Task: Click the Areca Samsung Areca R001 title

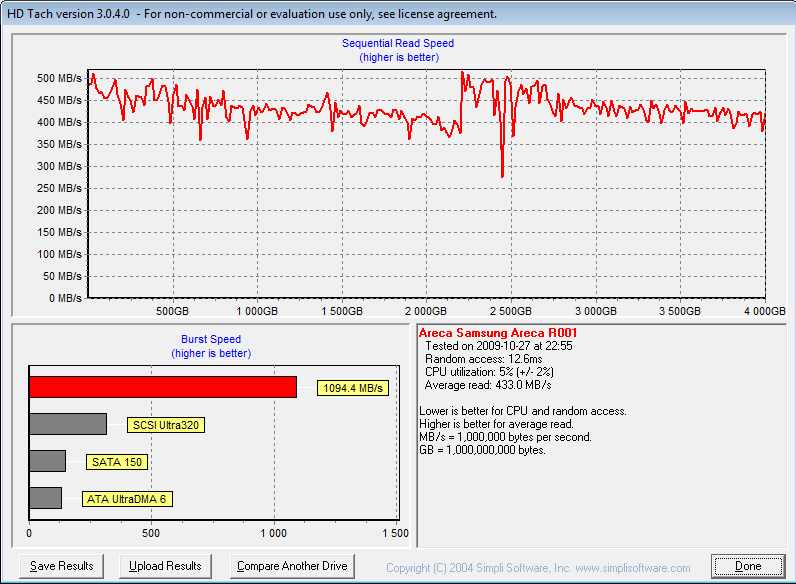Action: [x=498, y=333]
